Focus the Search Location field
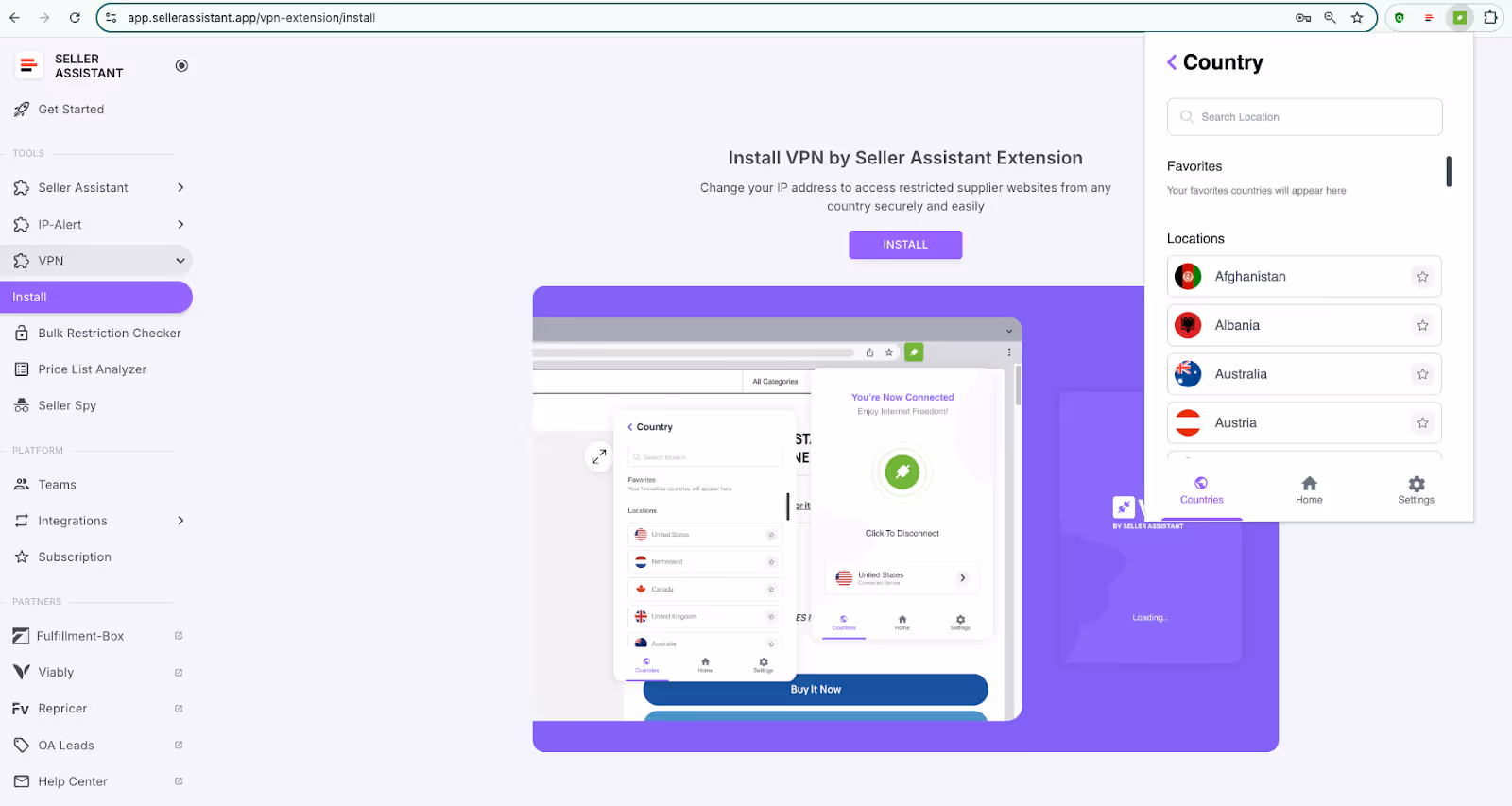The height and width of the screenshot is (806, 1512). point(1304,117)
